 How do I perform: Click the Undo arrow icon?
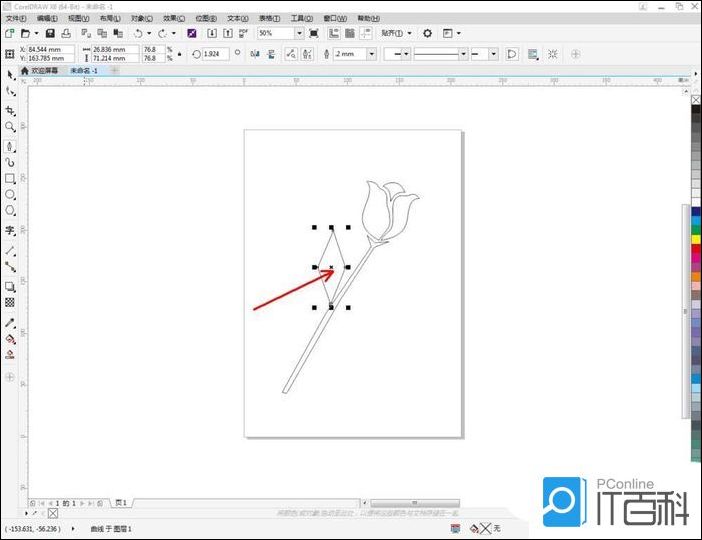[138, 33]
